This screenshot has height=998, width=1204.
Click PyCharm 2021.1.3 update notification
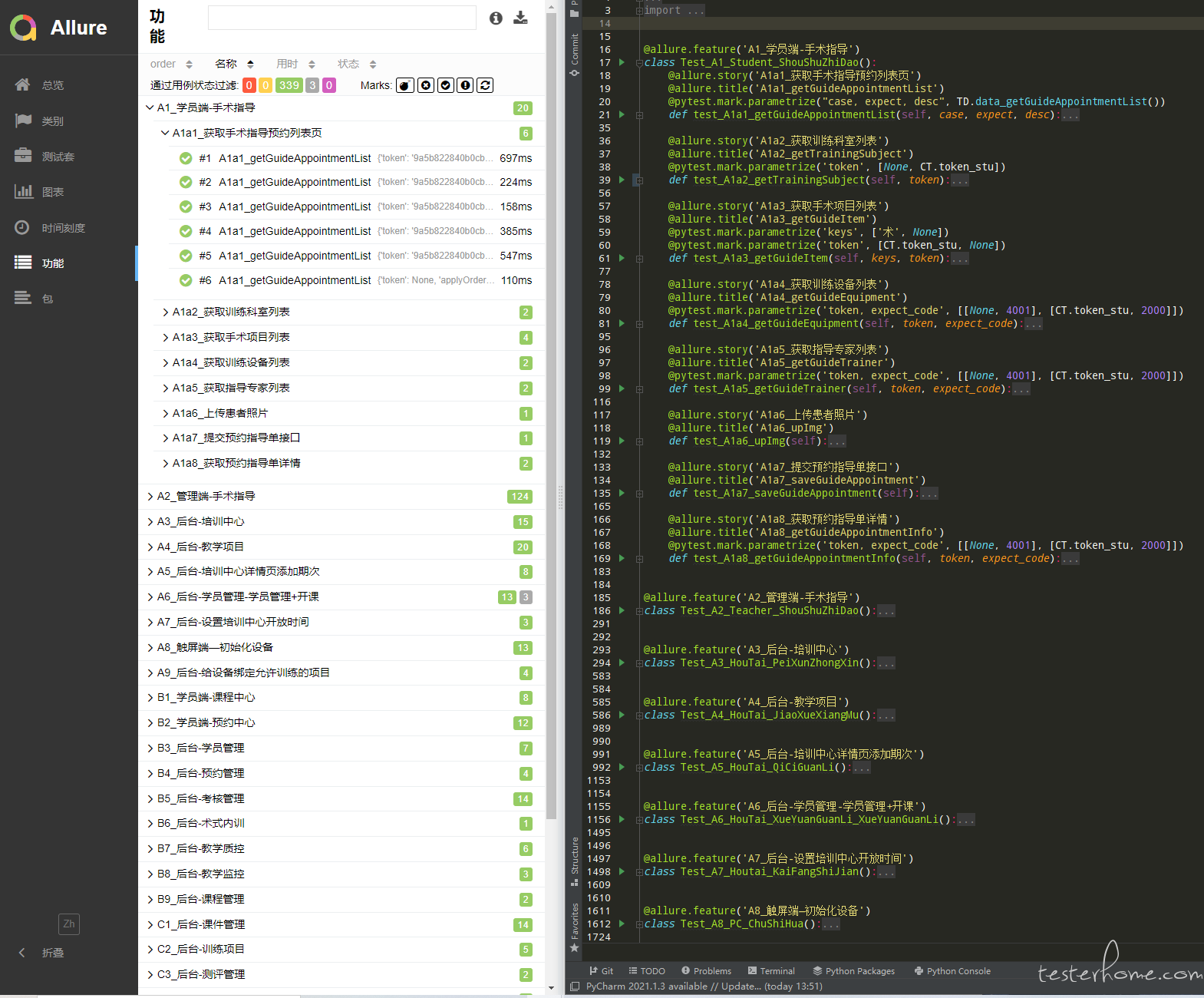[704, 986]
